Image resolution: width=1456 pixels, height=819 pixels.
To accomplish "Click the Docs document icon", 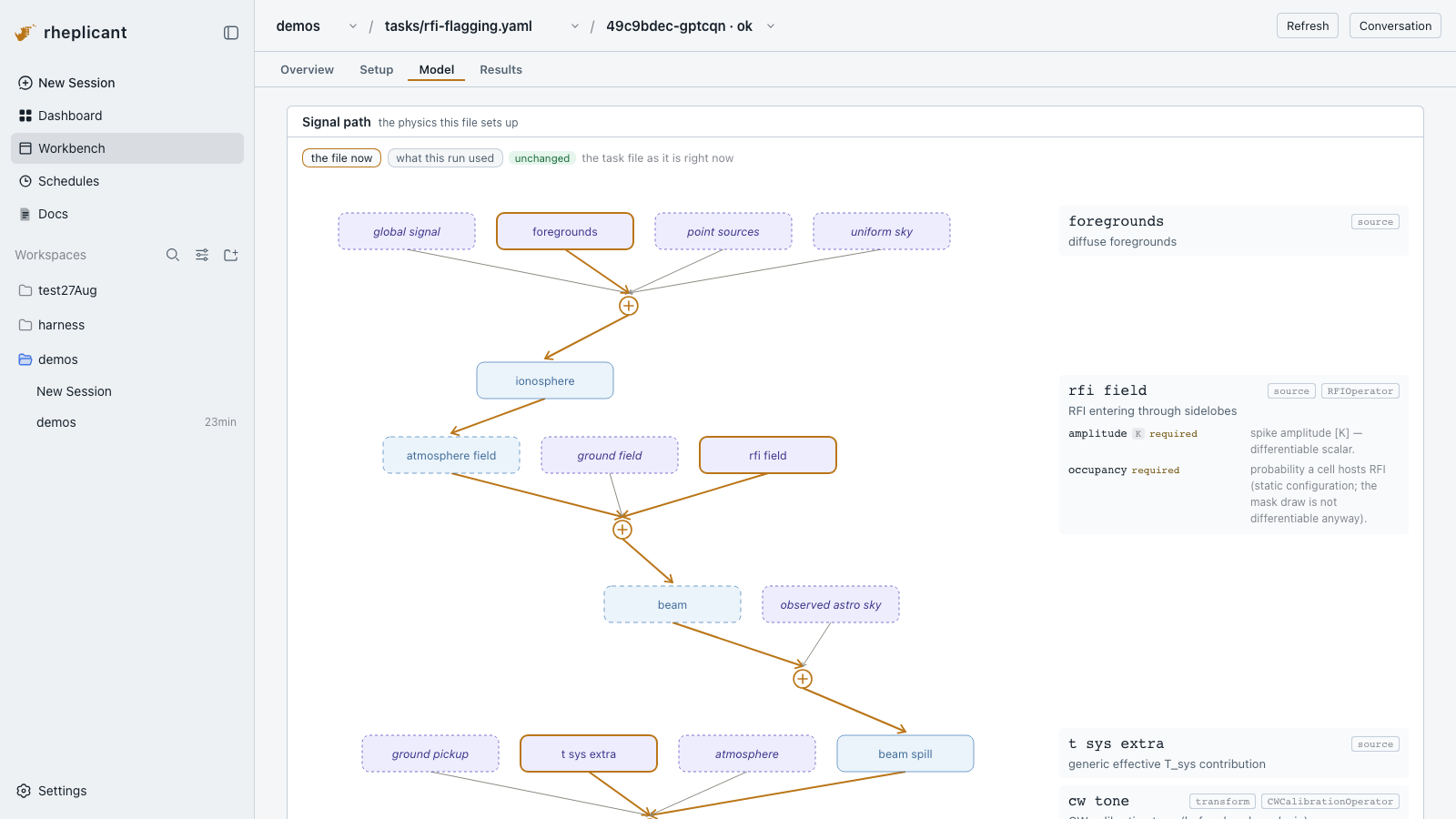I will pos(25,214).
